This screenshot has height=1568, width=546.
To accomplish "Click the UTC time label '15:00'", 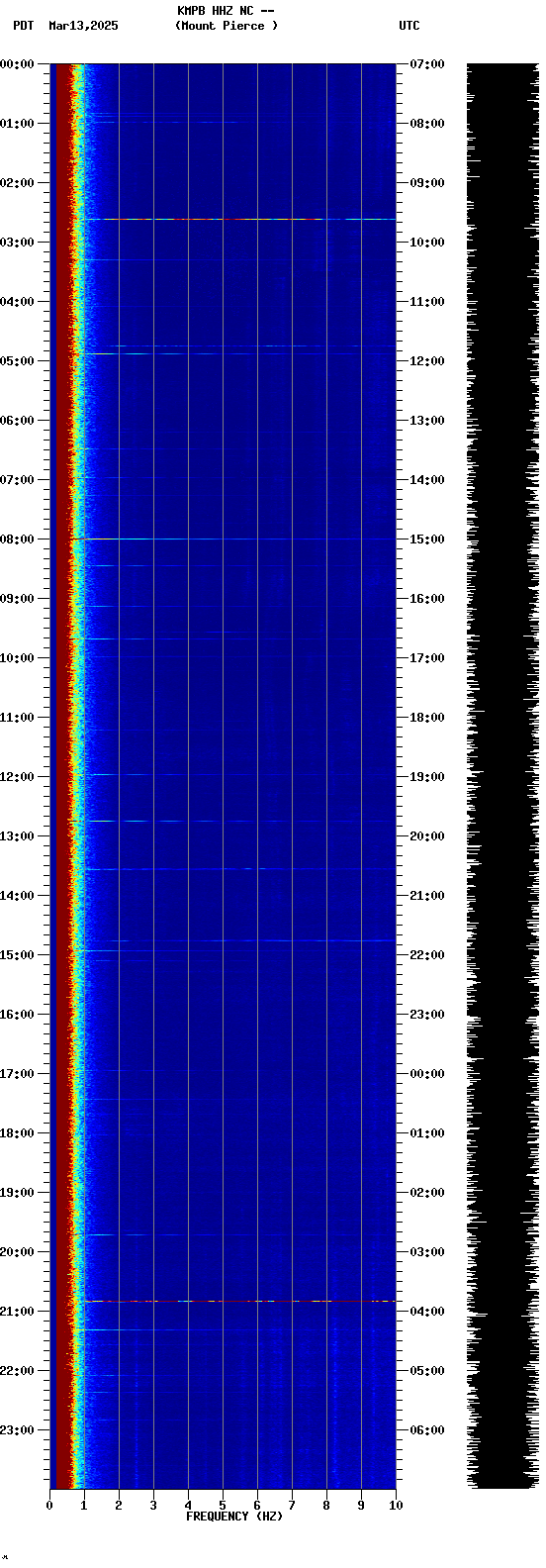I will (x=427, y=539).
